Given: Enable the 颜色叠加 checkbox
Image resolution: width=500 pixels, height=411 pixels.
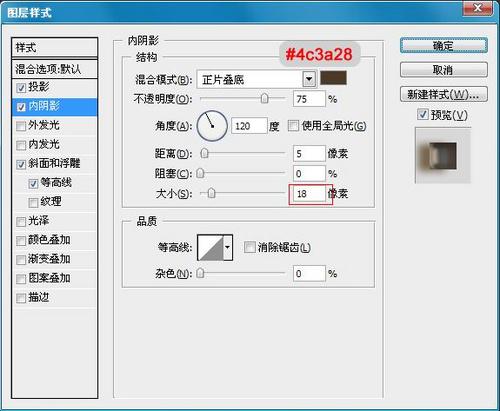Looking at the screenshot, I should point(21,241).
